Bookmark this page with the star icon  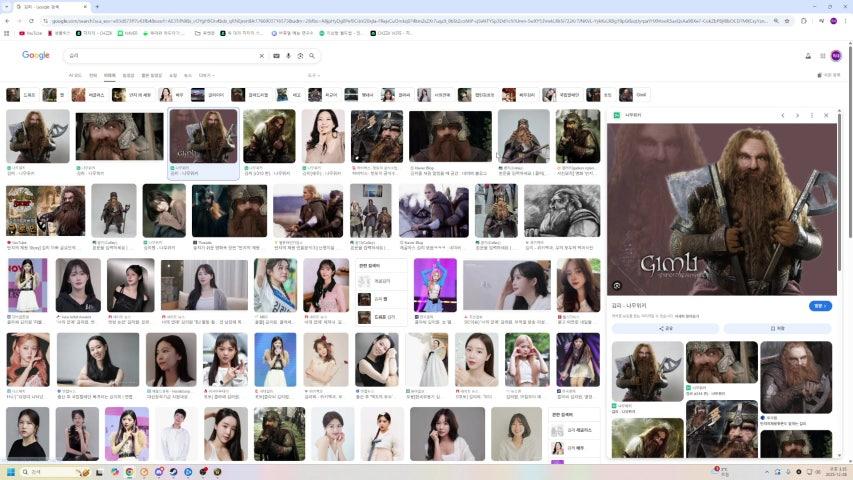(x=787, y=21)
